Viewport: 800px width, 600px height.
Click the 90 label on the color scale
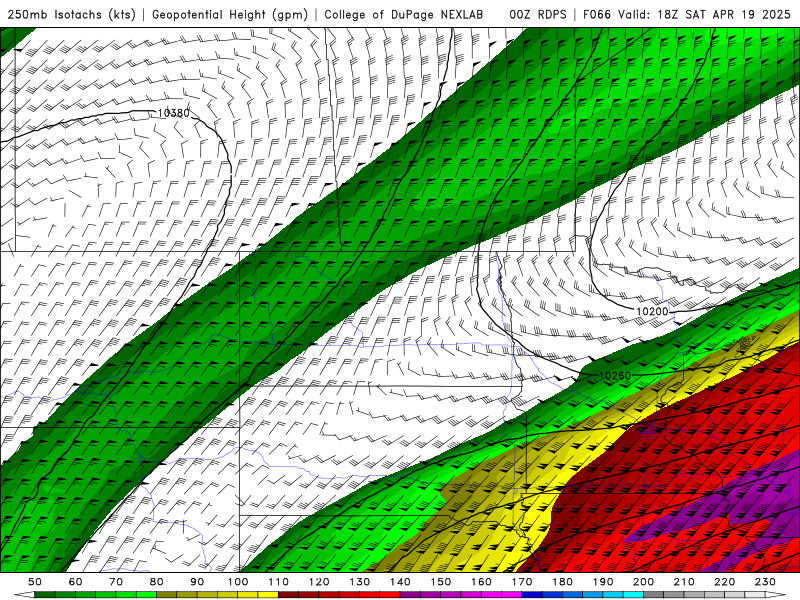click(197, 582)
